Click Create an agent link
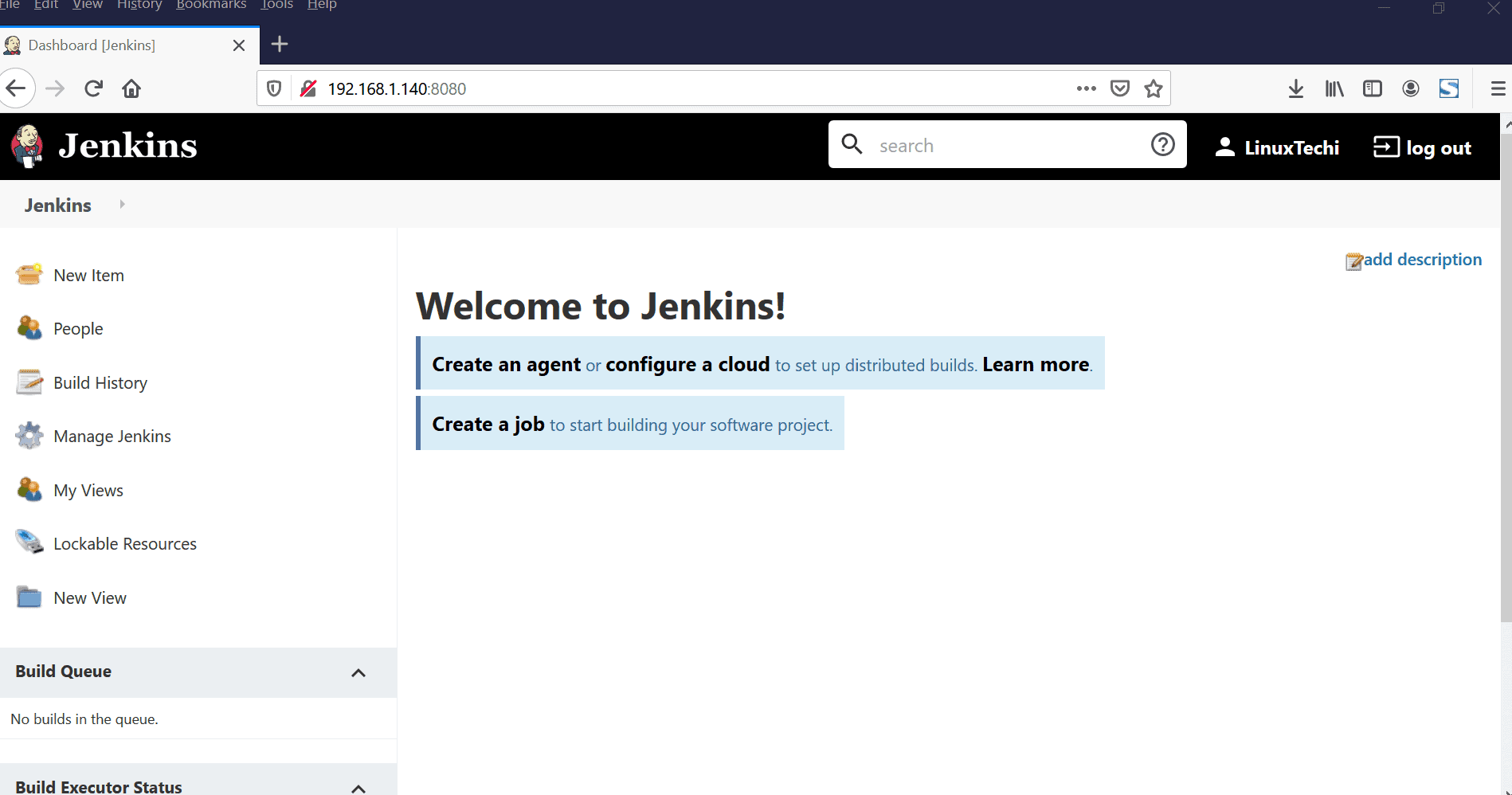Screen dimensions: 1512x795 (507, 364)
